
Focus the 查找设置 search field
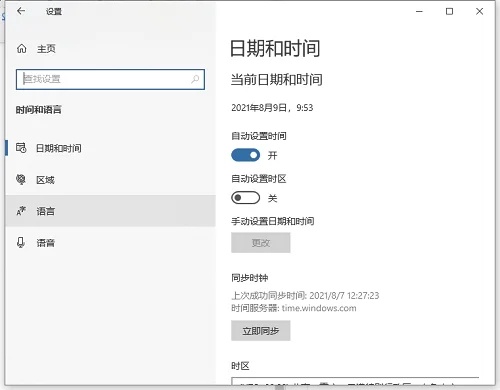click(x=110, y=79)
